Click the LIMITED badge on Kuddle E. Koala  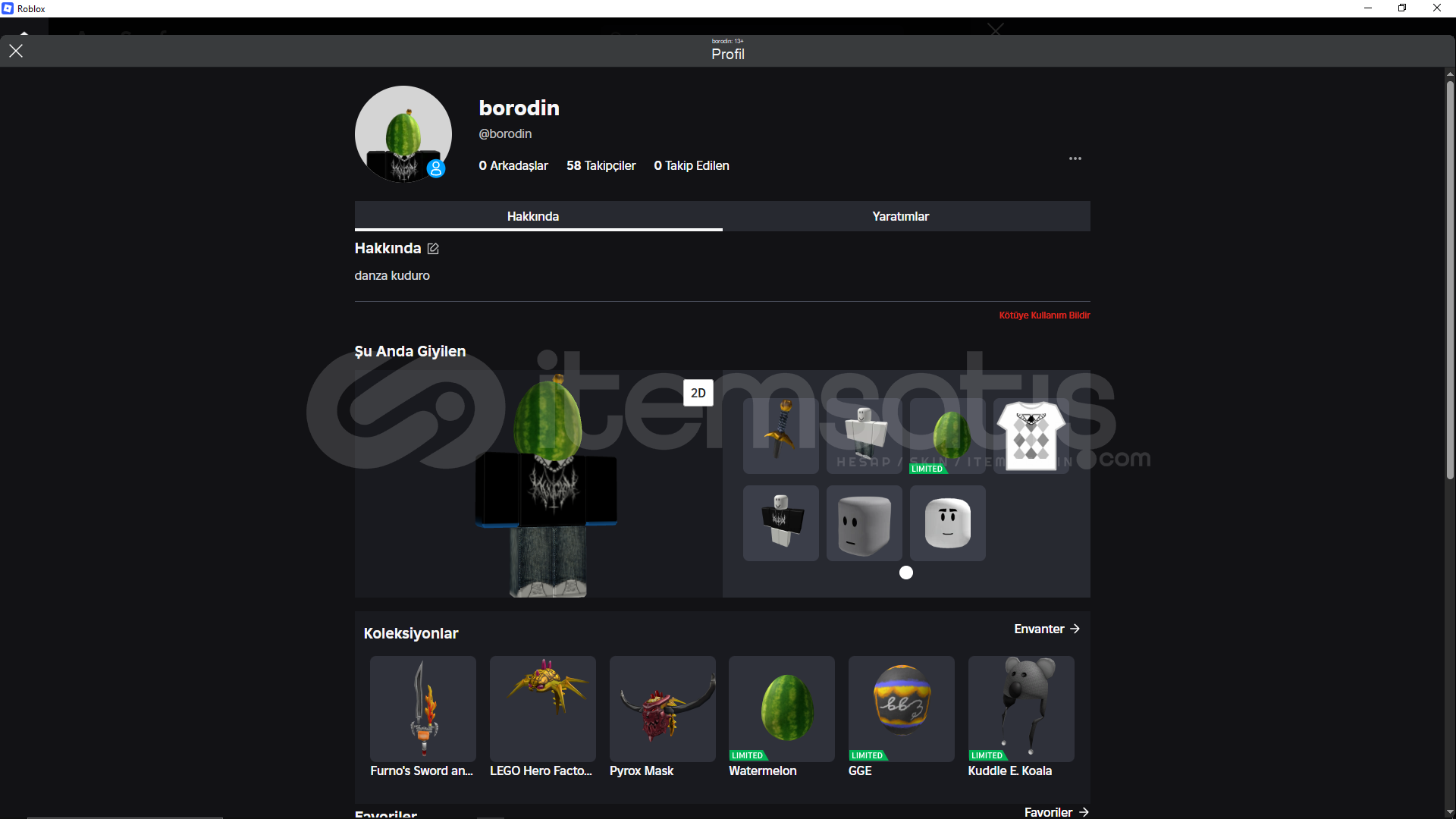click(987, 755)
